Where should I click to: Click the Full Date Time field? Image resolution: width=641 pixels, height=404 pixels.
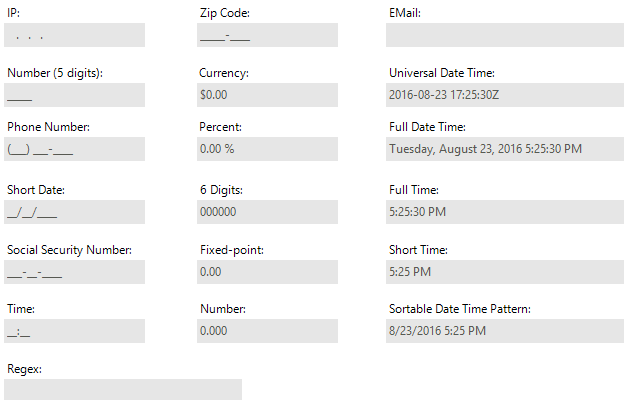[505, 149]
